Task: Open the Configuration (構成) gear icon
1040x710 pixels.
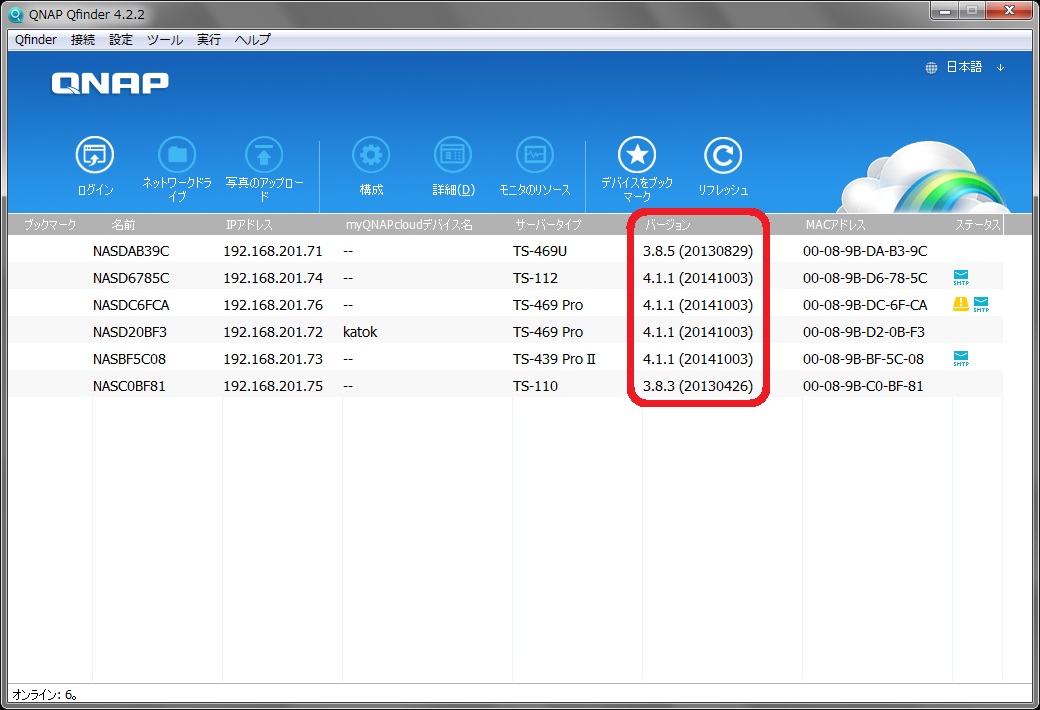Action: click(x=371, y=155)
